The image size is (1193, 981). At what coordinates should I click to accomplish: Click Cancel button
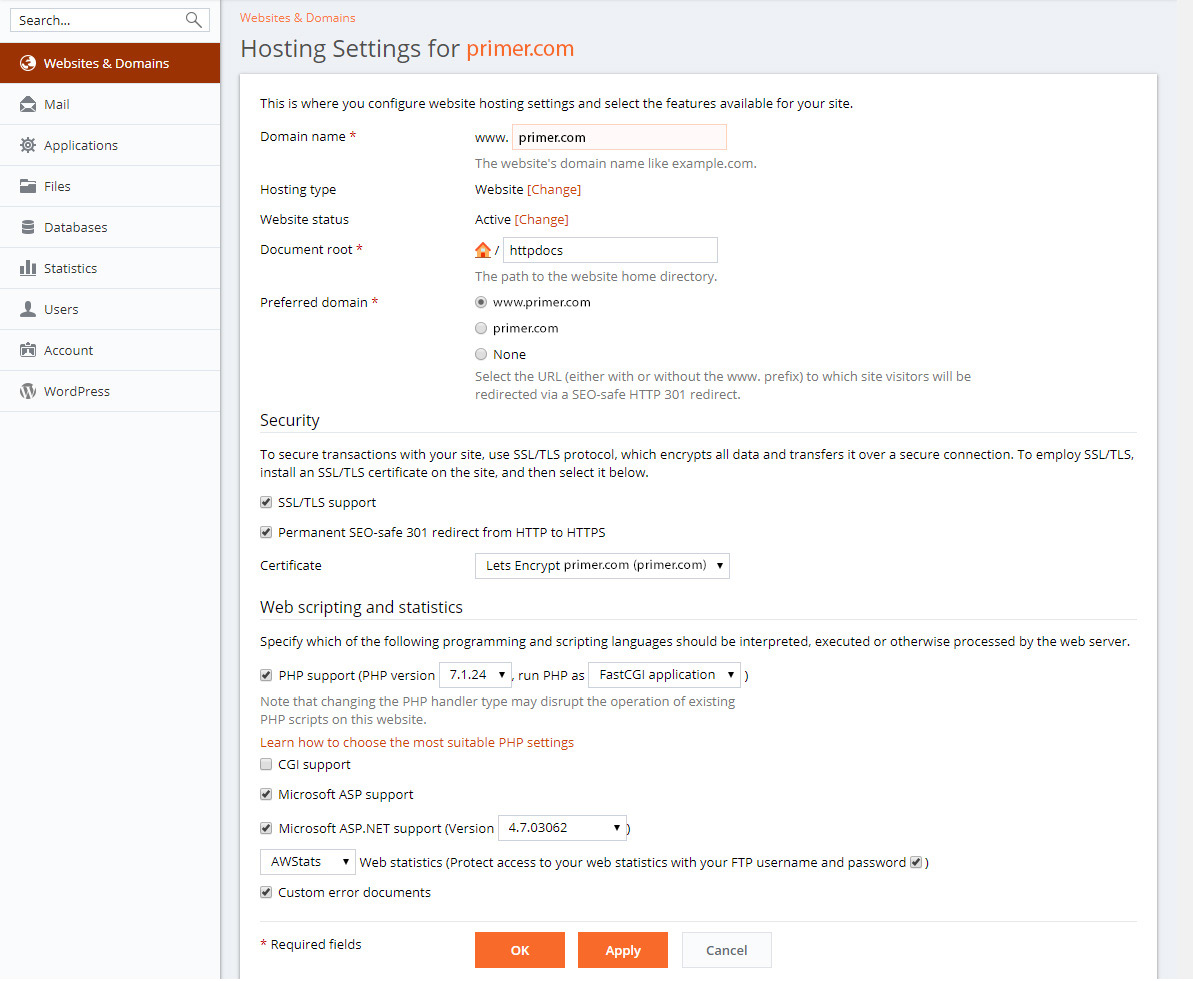727,950
